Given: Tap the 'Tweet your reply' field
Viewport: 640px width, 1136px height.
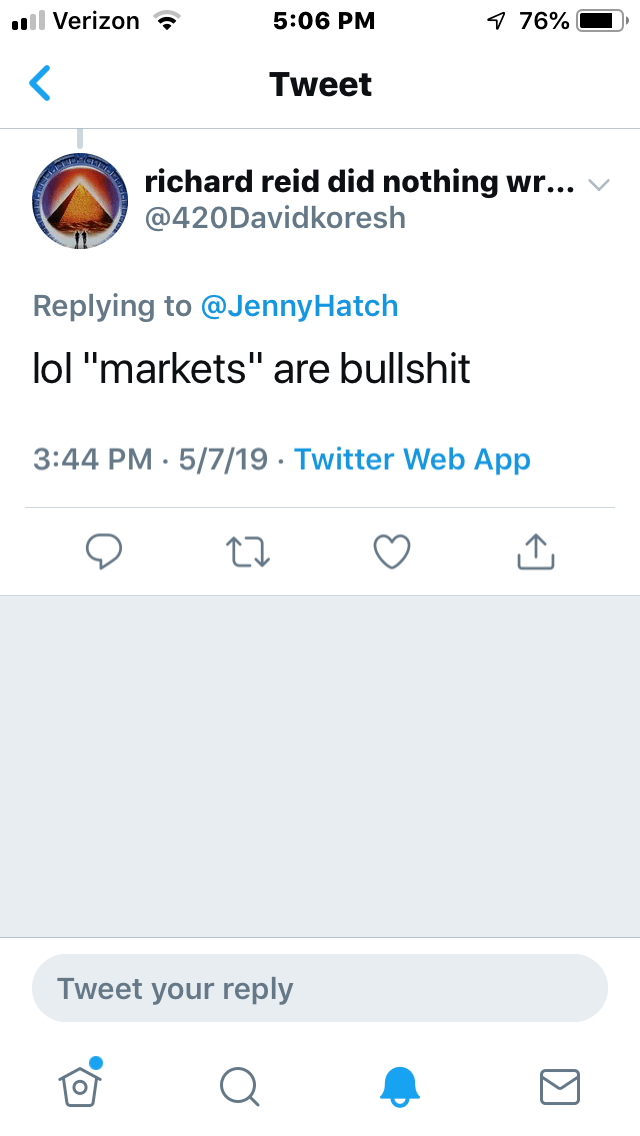Looking at the screenshot, I should coord(320,989).
